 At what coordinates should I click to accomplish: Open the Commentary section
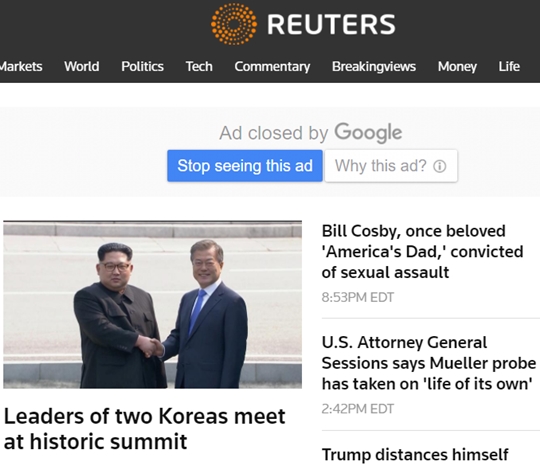tap(272, 66)
